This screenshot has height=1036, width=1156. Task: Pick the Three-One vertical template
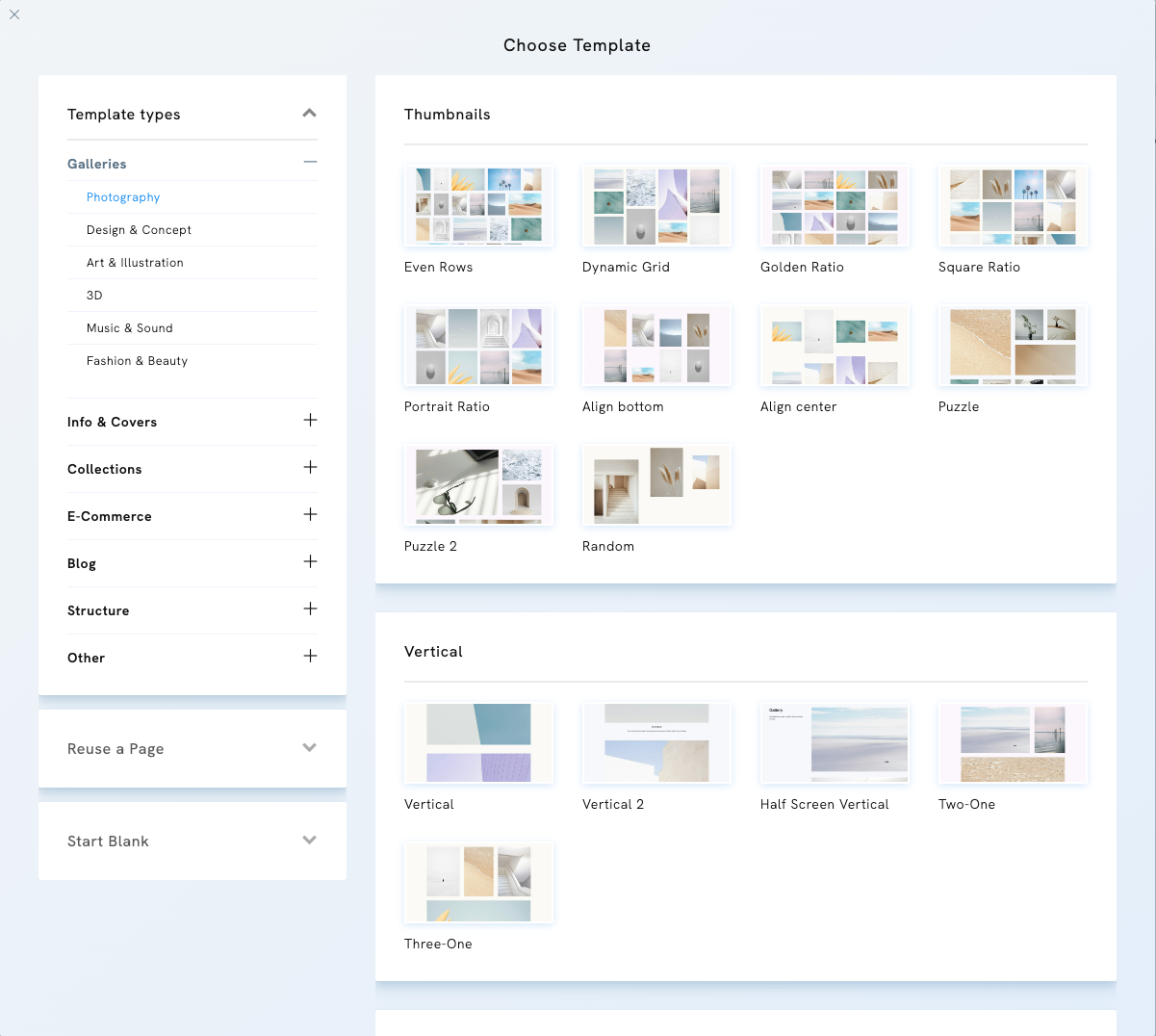tap(478, 882)
